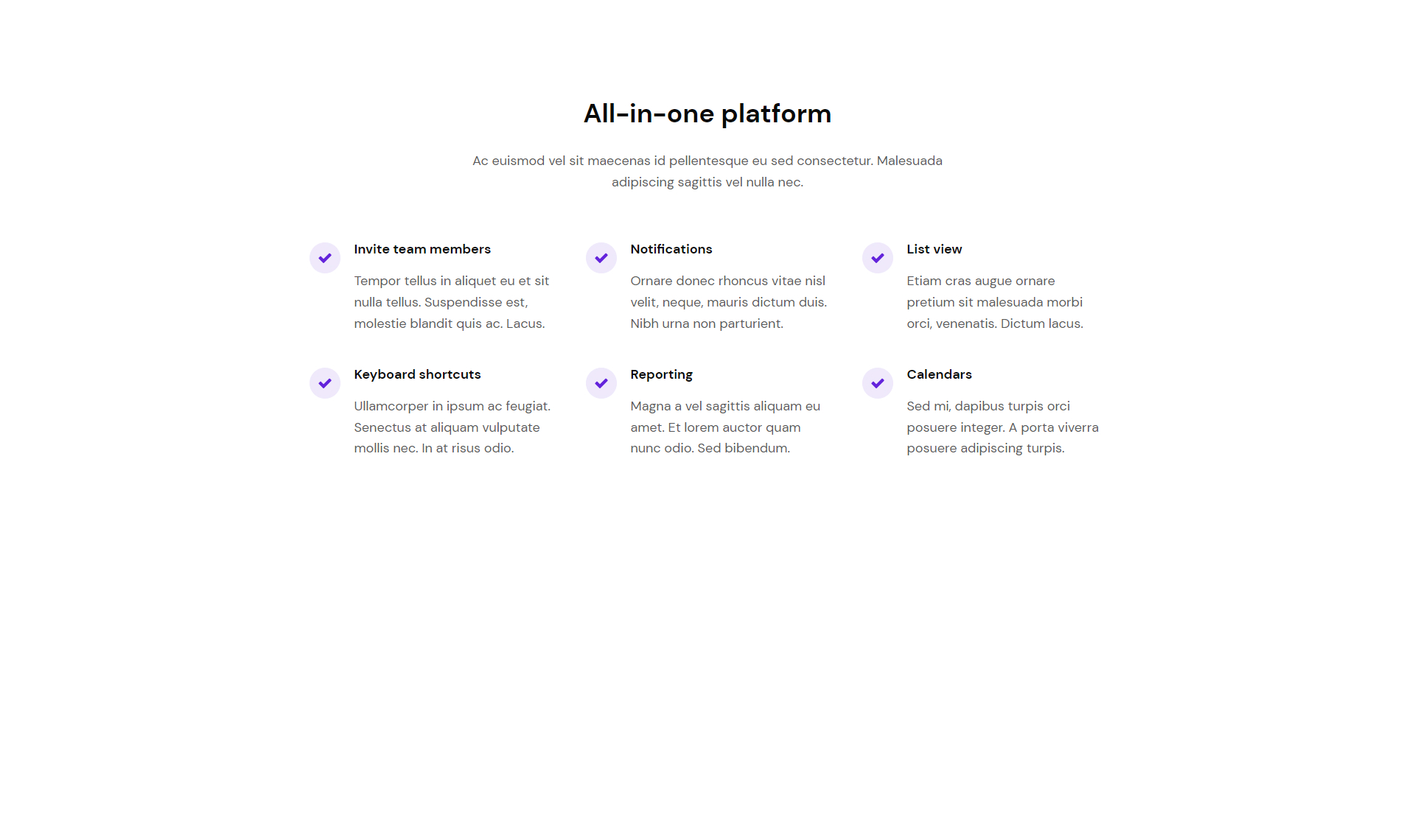Image resolution: width=1415 pixels, height=840 pixels.
Task: Click the List view feature title
Action: click(934, 249)
